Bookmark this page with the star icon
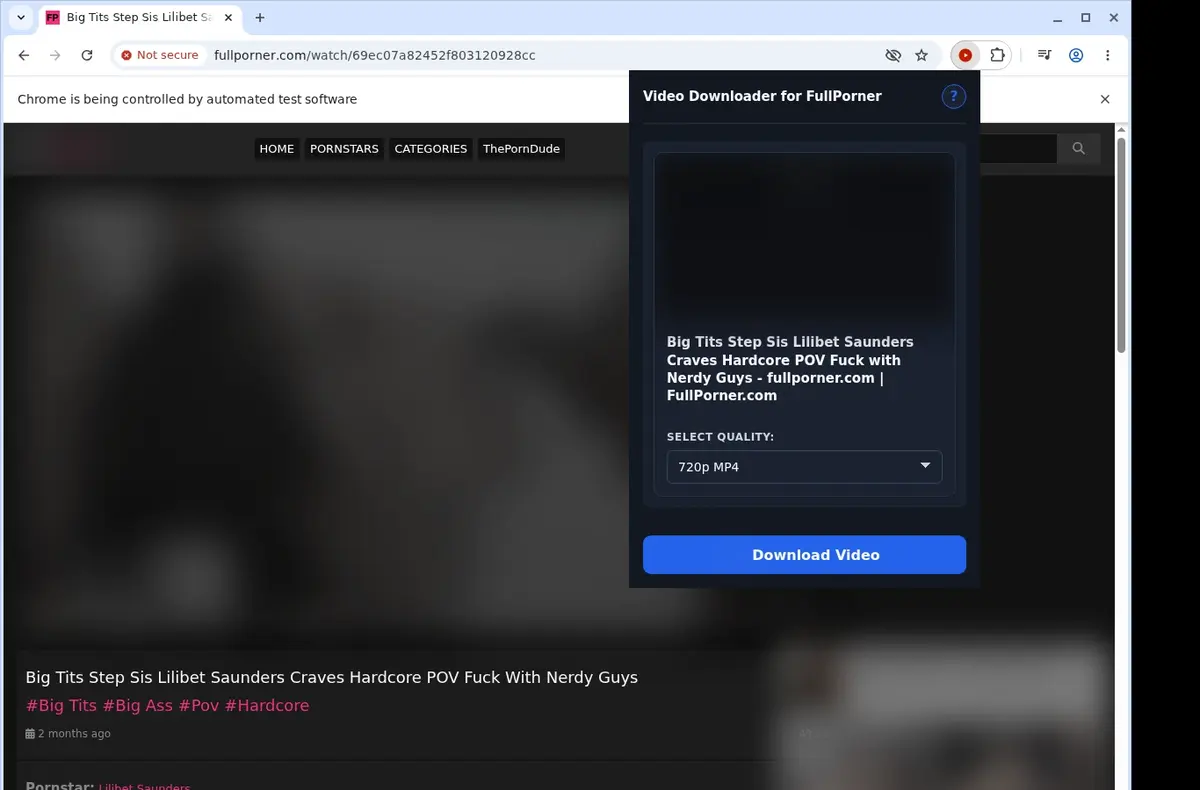 tap(921, 55)
